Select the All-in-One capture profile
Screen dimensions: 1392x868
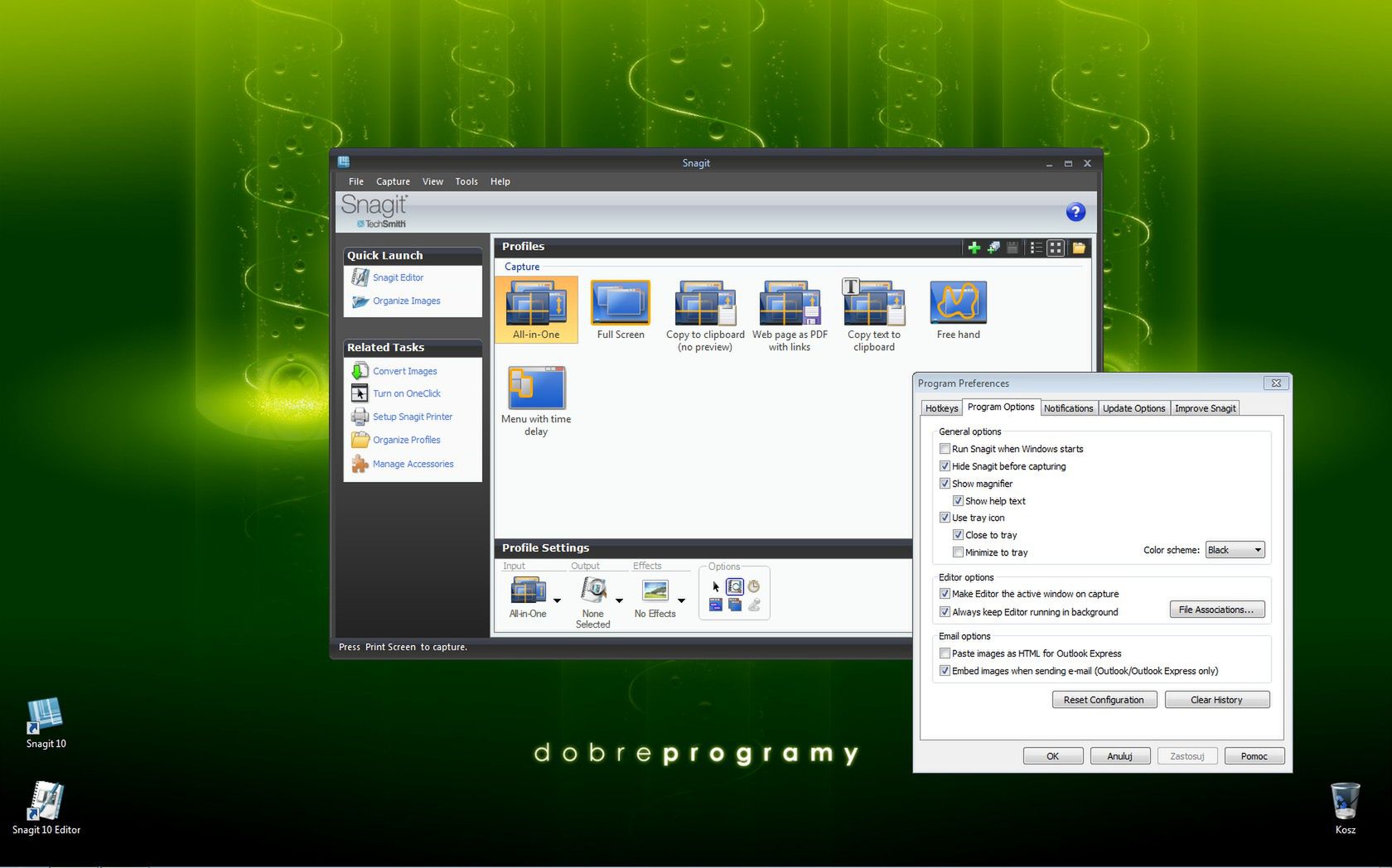point(536,309)
